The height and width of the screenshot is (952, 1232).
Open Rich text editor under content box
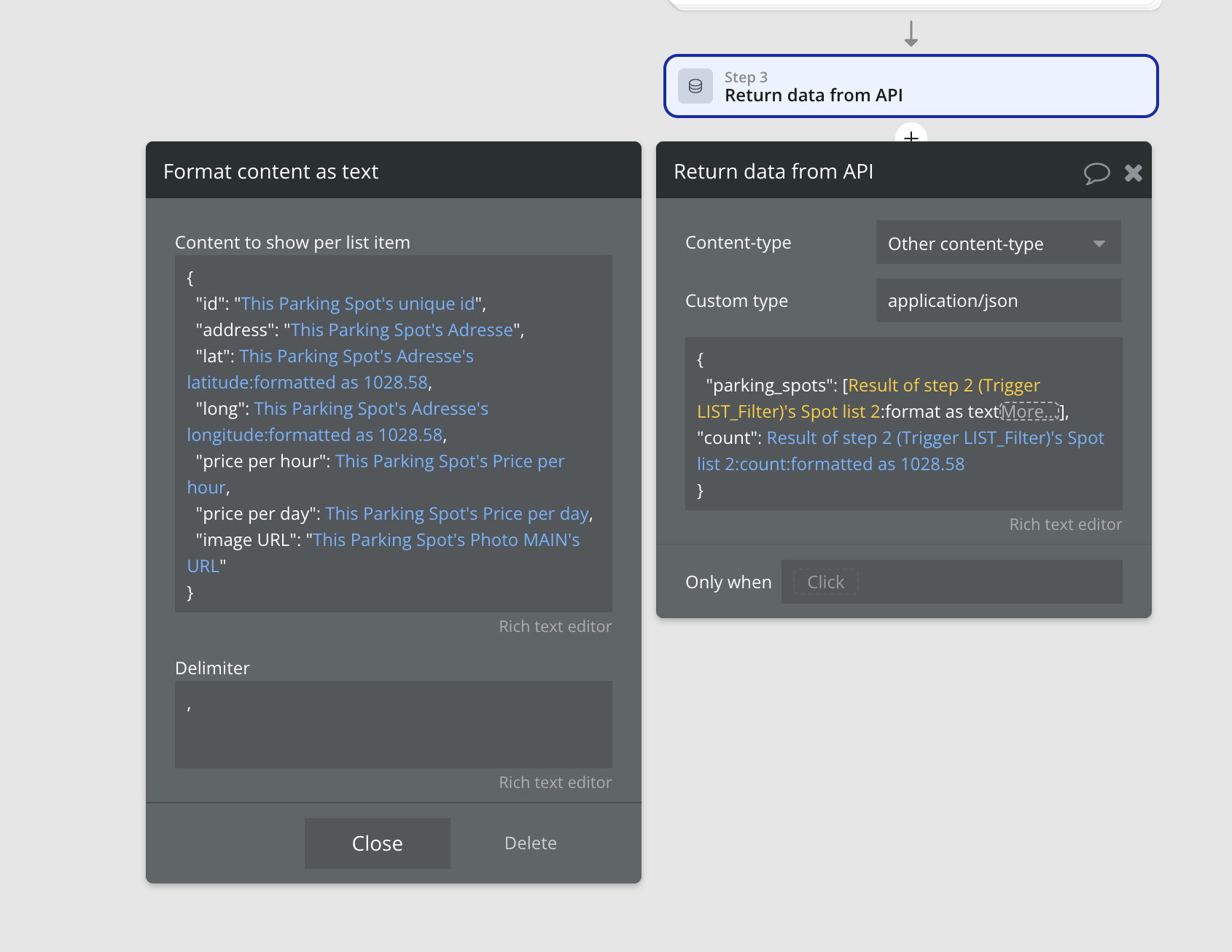[x=555, y=627]
